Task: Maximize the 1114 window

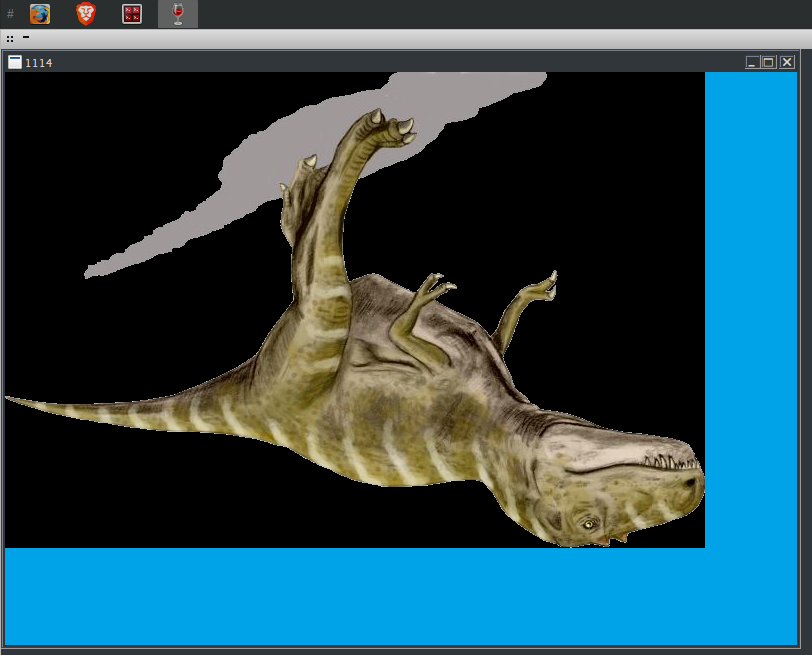Action: pyautogui.click(x=769, y=62)
